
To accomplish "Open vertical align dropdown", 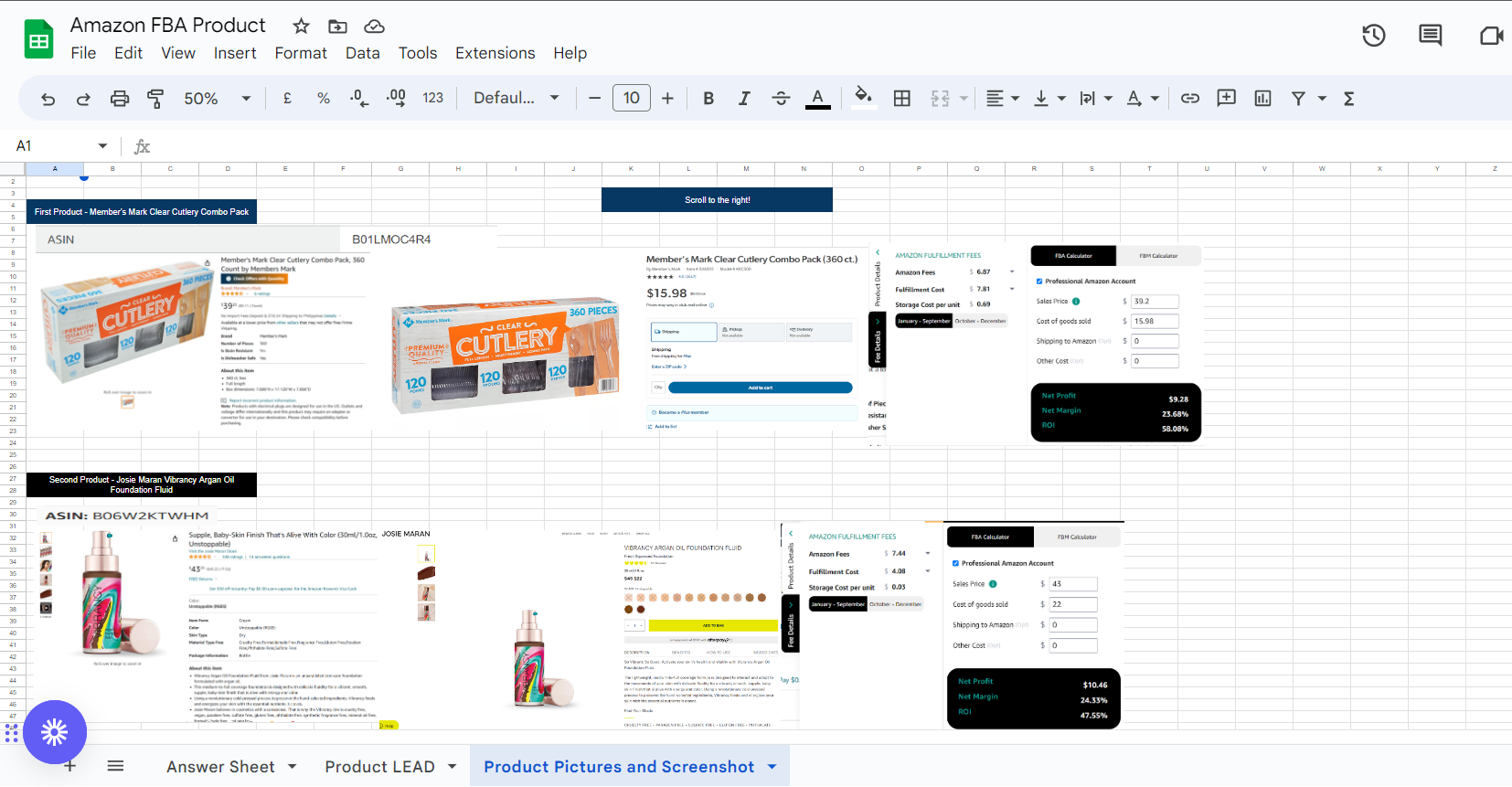I will click(1049, 98).
